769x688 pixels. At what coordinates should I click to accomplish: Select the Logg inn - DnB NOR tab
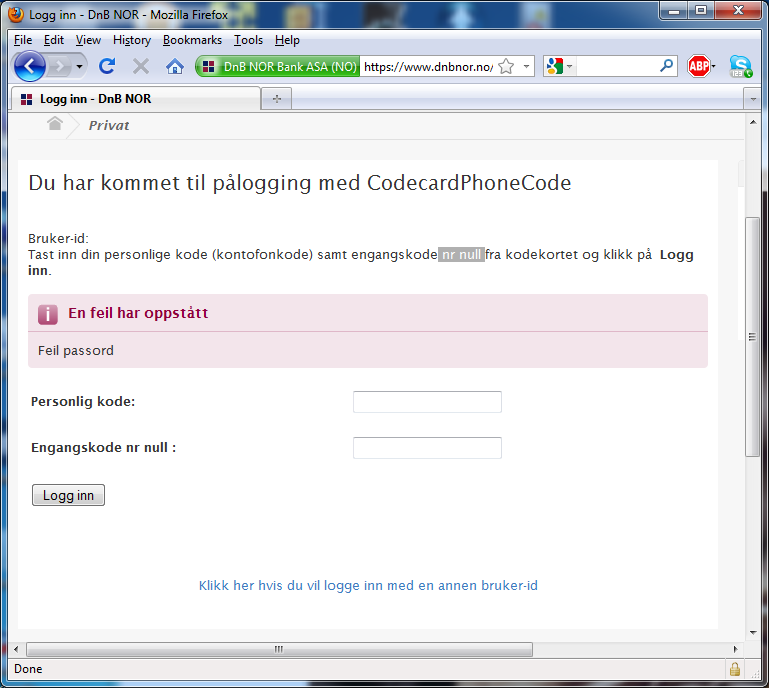135,99
